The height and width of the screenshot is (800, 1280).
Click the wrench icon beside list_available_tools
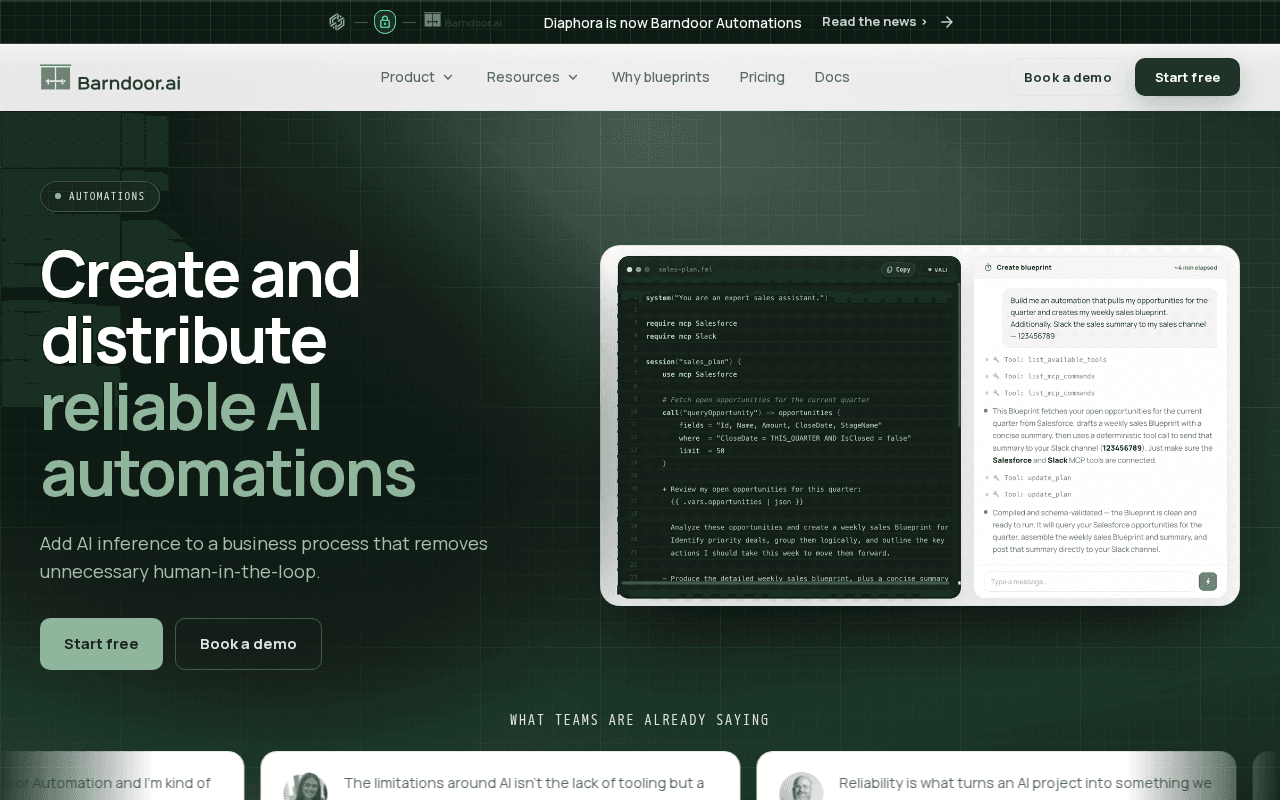click(x=996, y=359)
